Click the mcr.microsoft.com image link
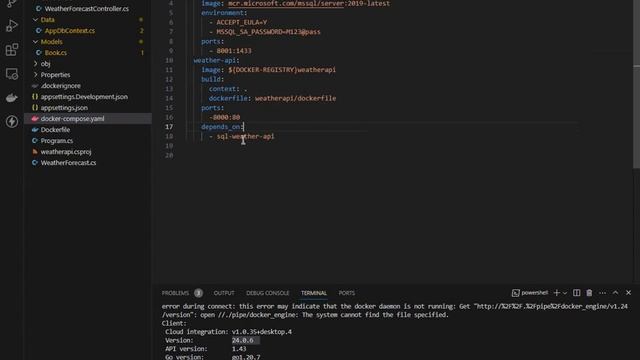This screenshot has width=640, height=360. pyautogui.click(x=286, y=3)
